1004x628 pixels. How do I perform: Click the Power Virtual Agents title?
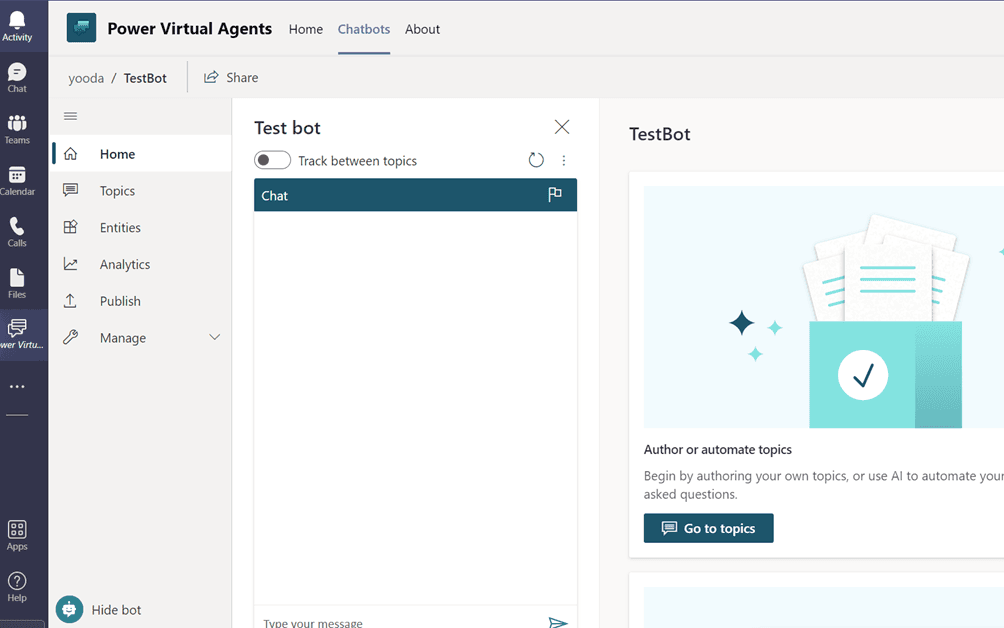190,29
